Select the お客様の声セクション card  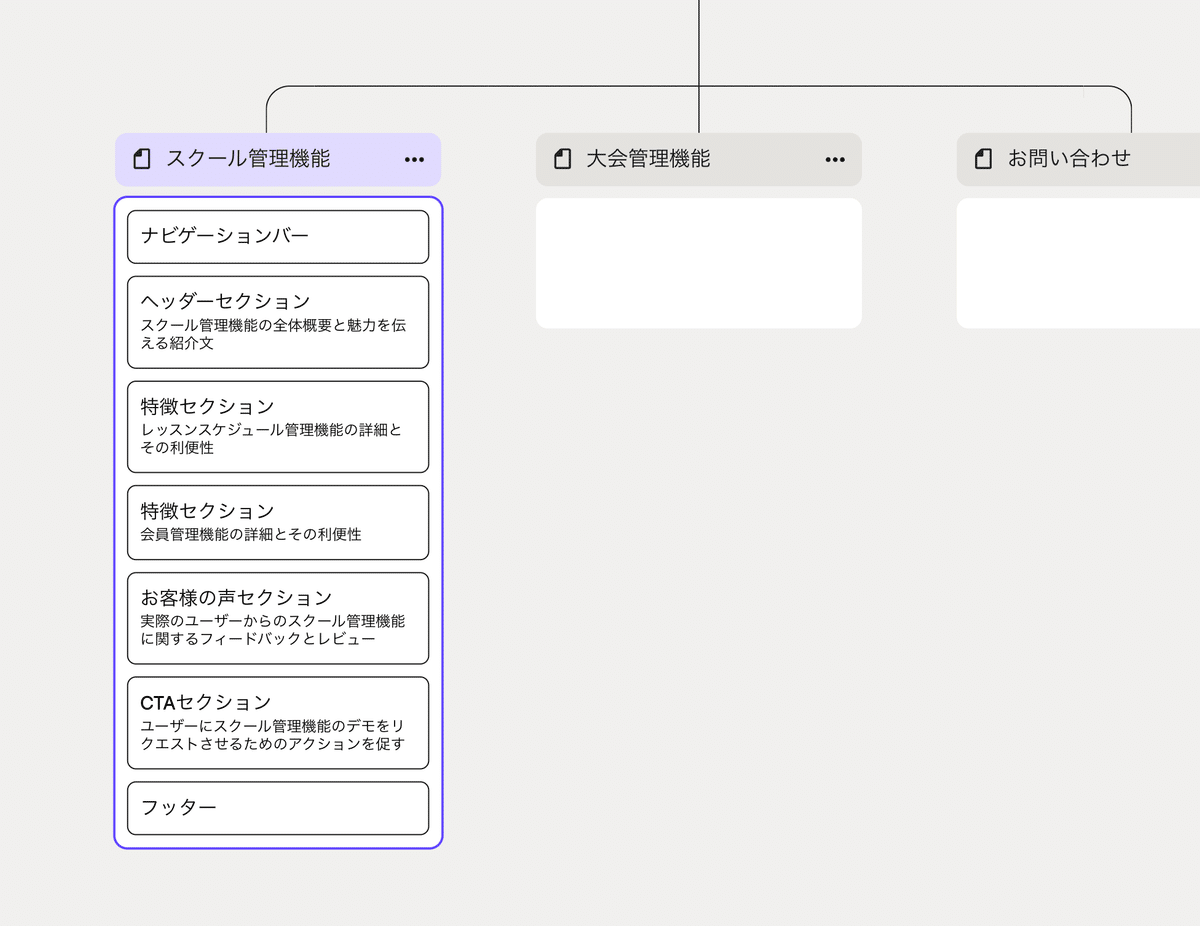coord(278,618)
